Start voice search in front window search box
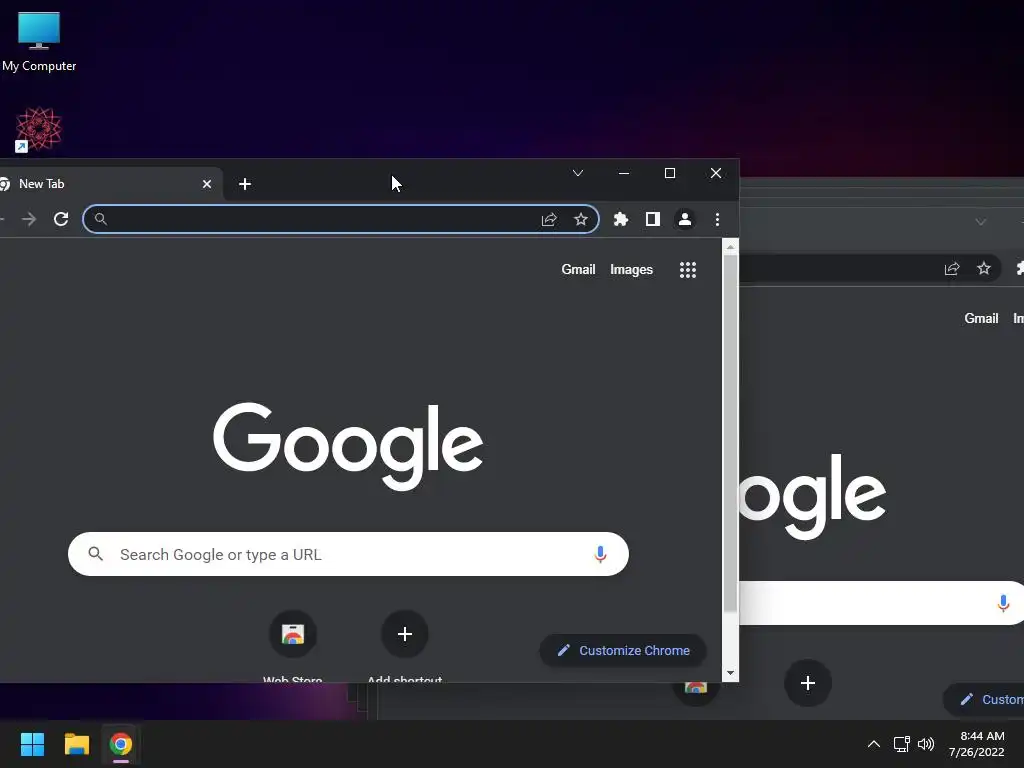1024x768 pixels. (x=600, y=554)
